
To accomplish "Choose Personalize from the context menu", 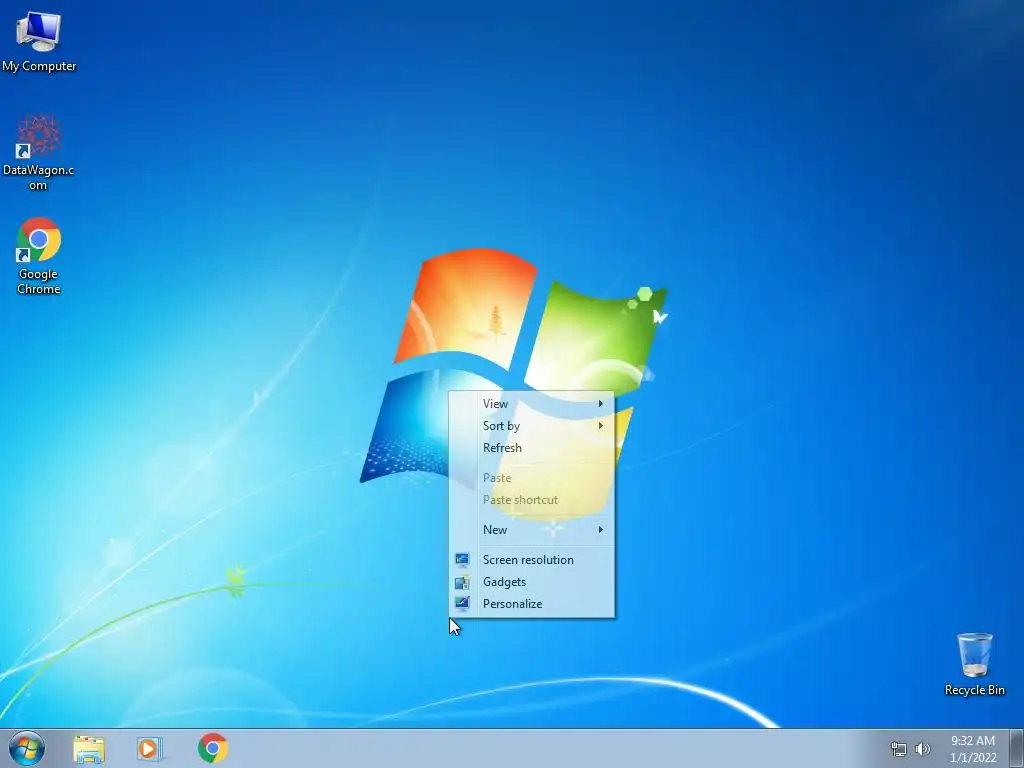I will coord(532,604).
